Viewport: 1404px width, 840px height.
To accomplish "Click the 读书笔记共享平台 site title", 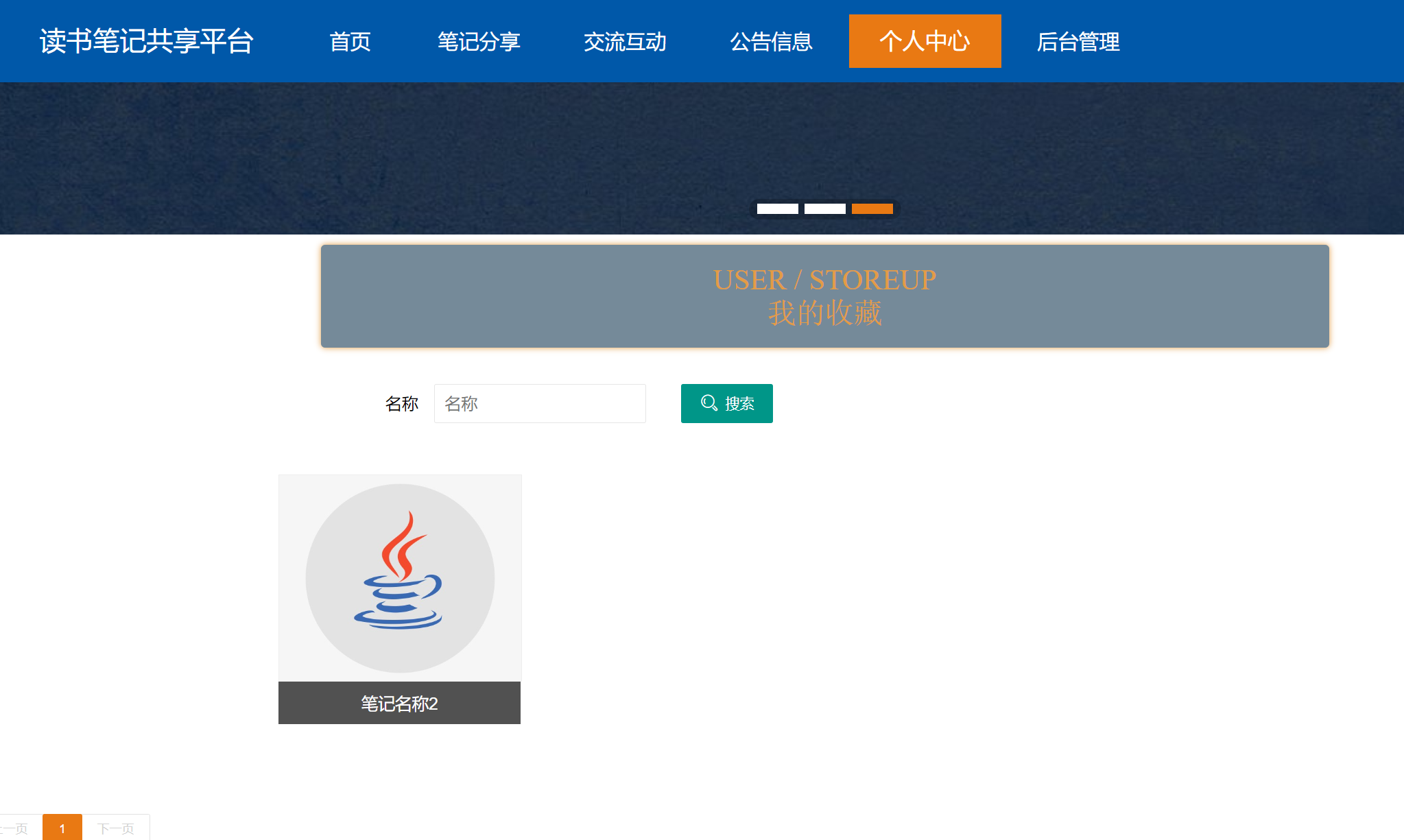I will click(147, 40).
